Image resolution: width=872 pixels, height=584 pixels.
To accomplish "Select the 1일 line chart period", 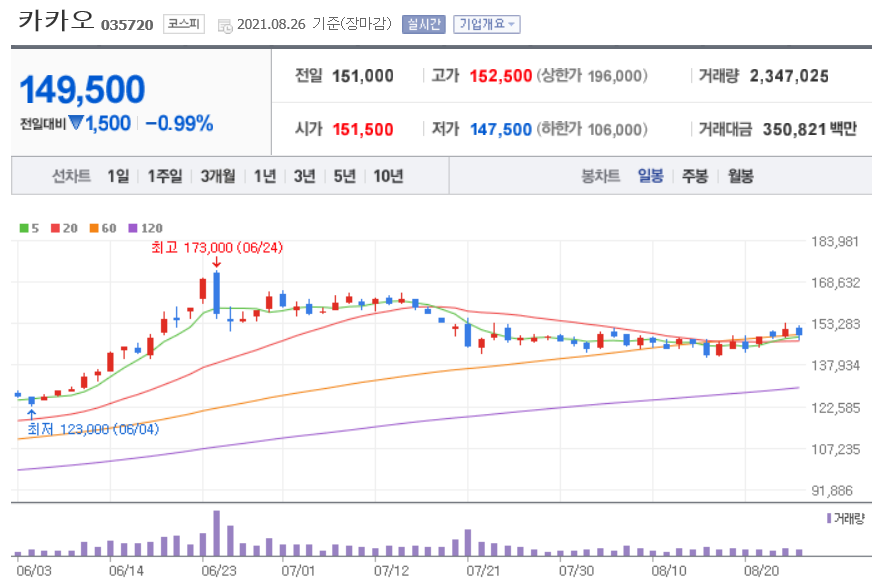I will [118, 176].
